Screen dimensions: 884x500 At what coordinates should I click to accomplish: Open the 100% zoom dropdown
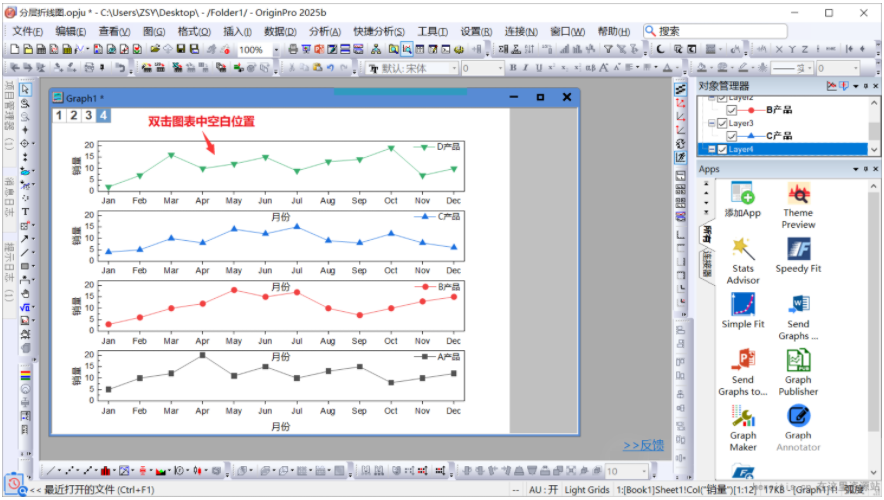[x=276, y=50]
